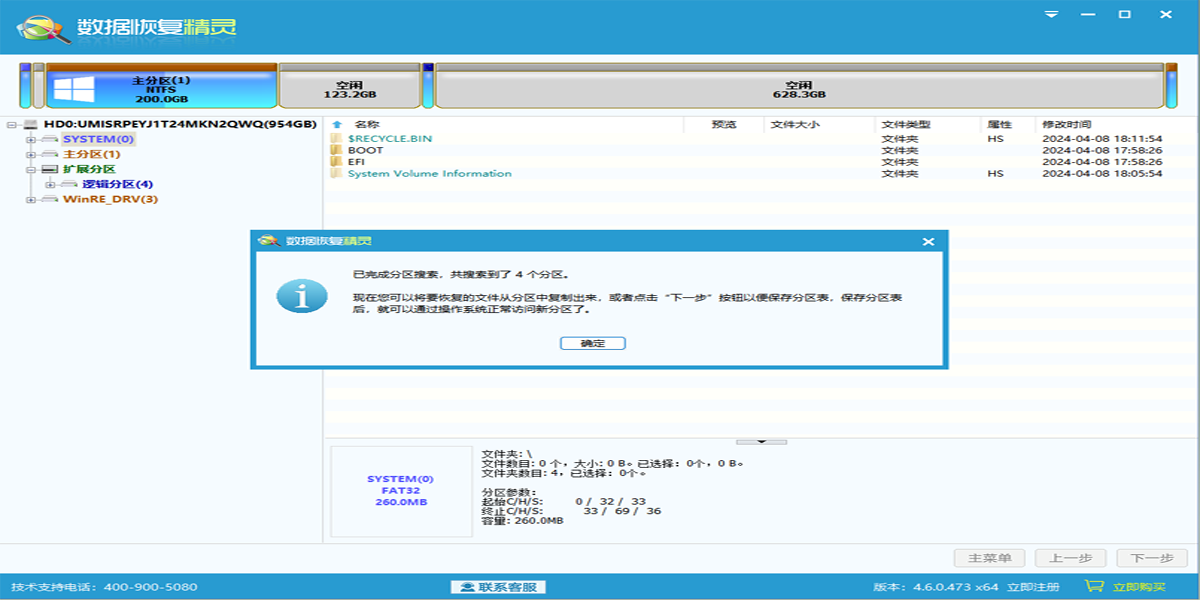Select WinRE_DRV(3) in the partition tree
Screen dimensions: 1200x600
pyautogui.click(x=110, y=199)
